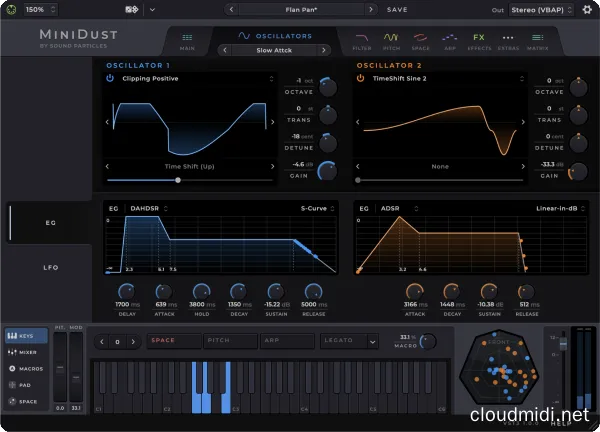This screenshot has height=432, width=600.
Task: Click the HELP link
Action: pyautogui.click(x=561, y=424)
